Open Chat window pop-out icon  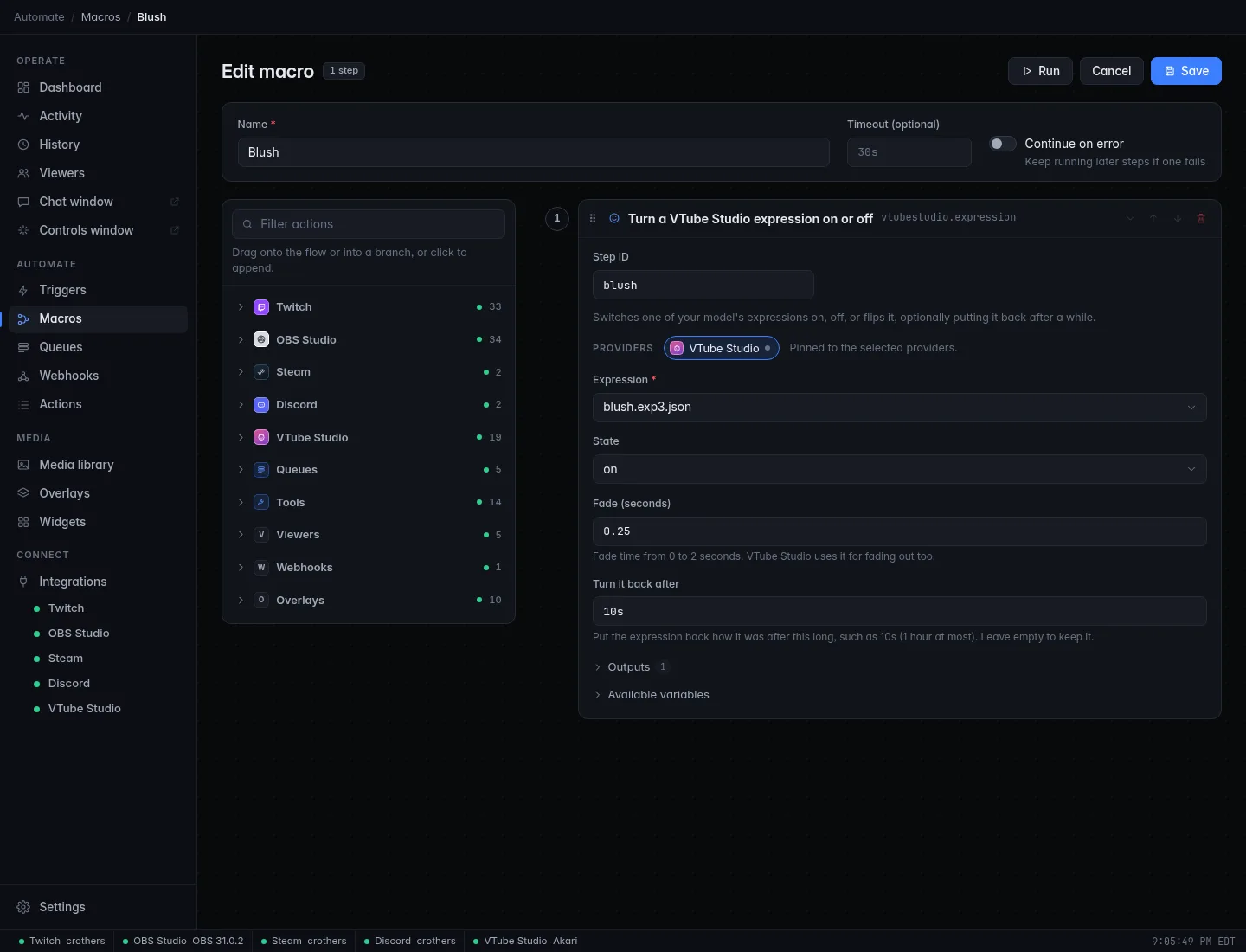(175, 202)
